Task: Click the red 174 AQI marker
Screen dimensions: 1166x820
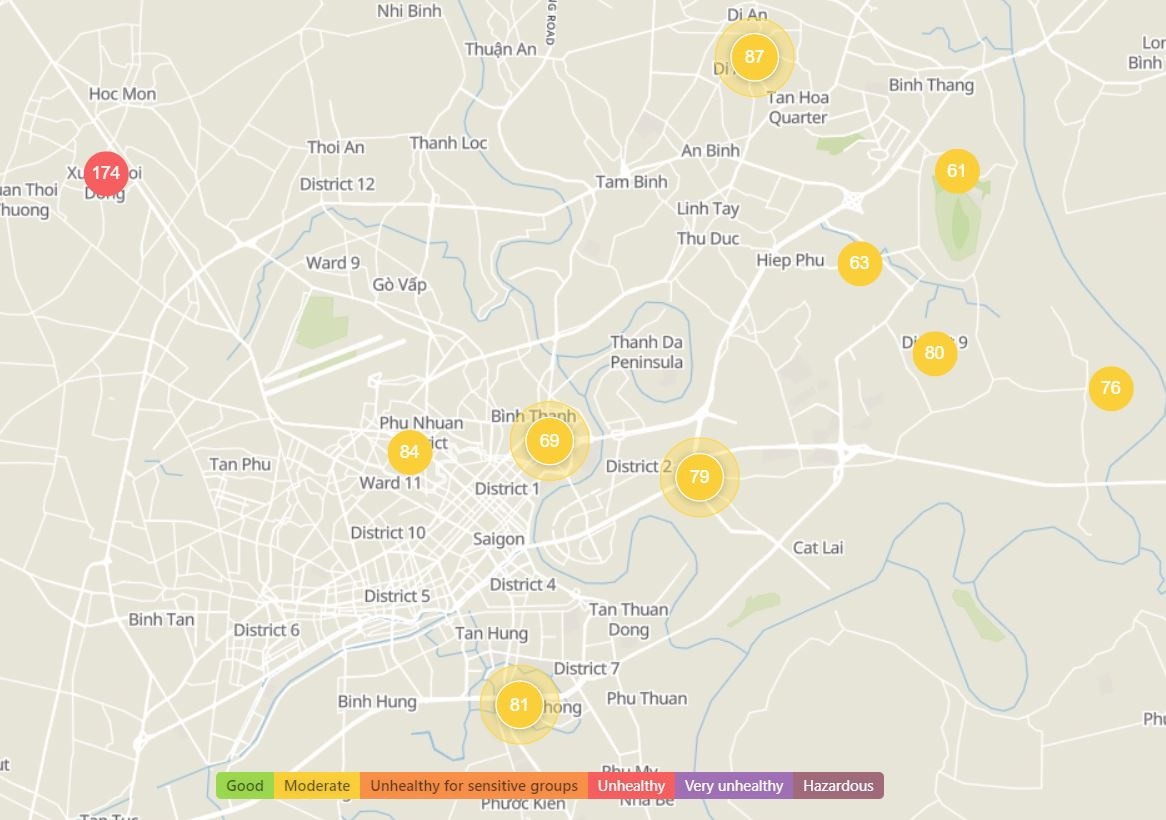Action: 106,173
